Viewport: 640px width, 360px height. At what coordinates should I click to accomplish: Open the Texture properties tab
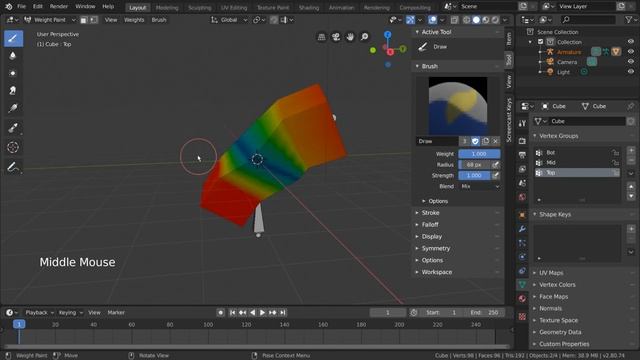coord(522,316)
